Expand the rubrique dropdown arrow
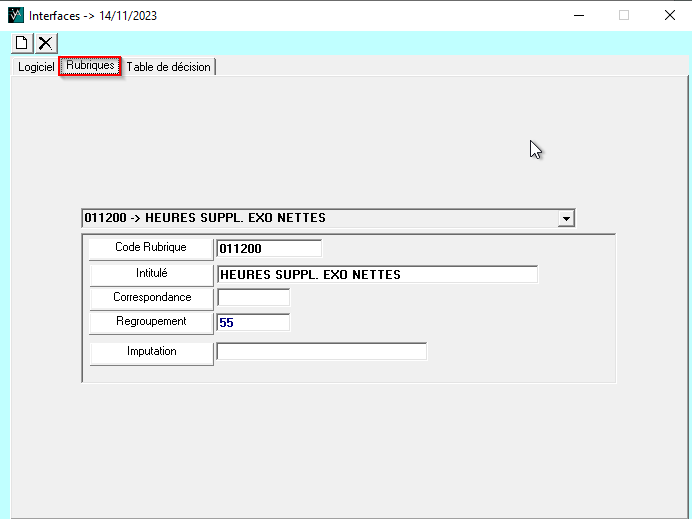692x519 pixels. pos(566,218)
